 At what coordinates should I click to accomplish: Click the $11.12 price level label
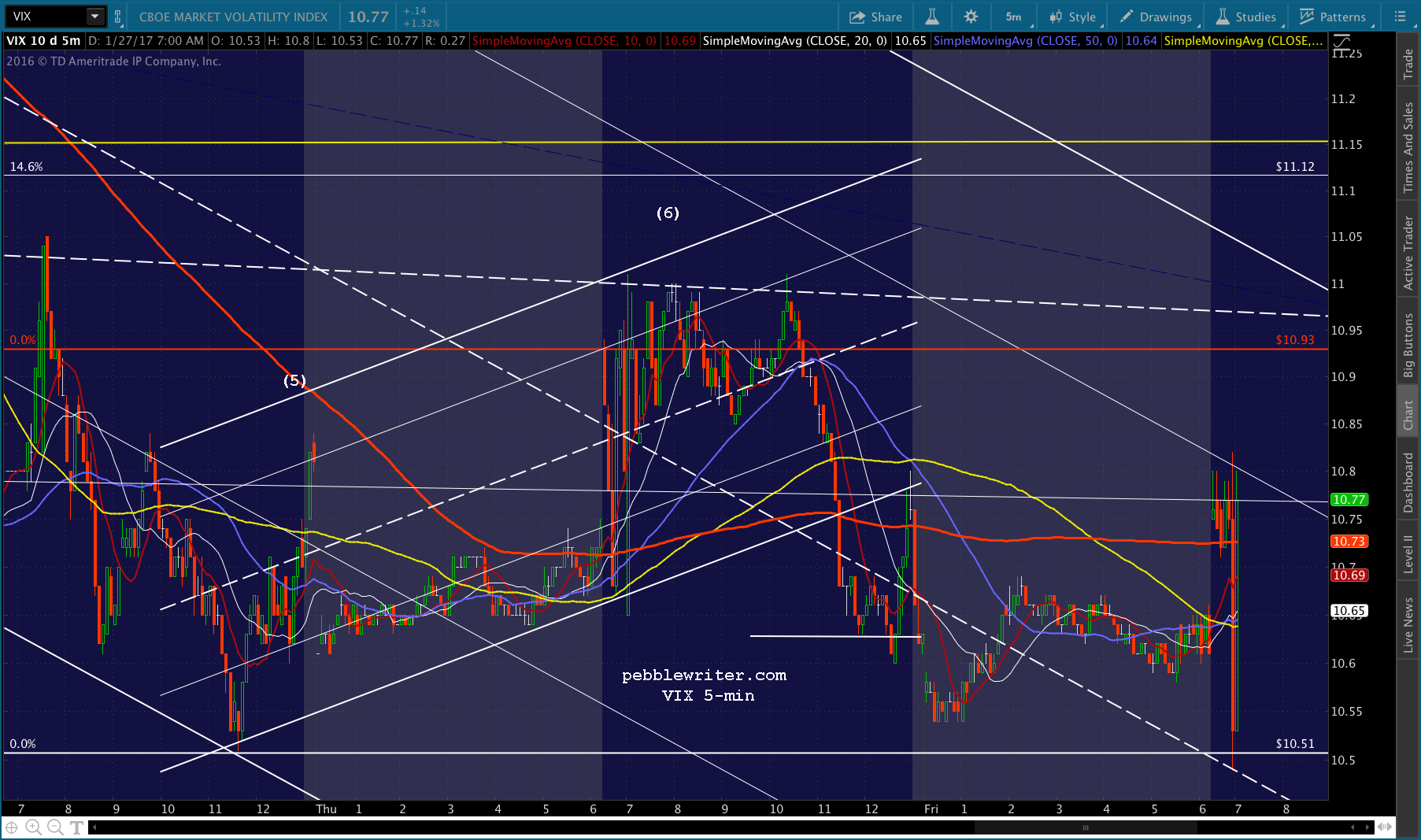point(1295,166)
